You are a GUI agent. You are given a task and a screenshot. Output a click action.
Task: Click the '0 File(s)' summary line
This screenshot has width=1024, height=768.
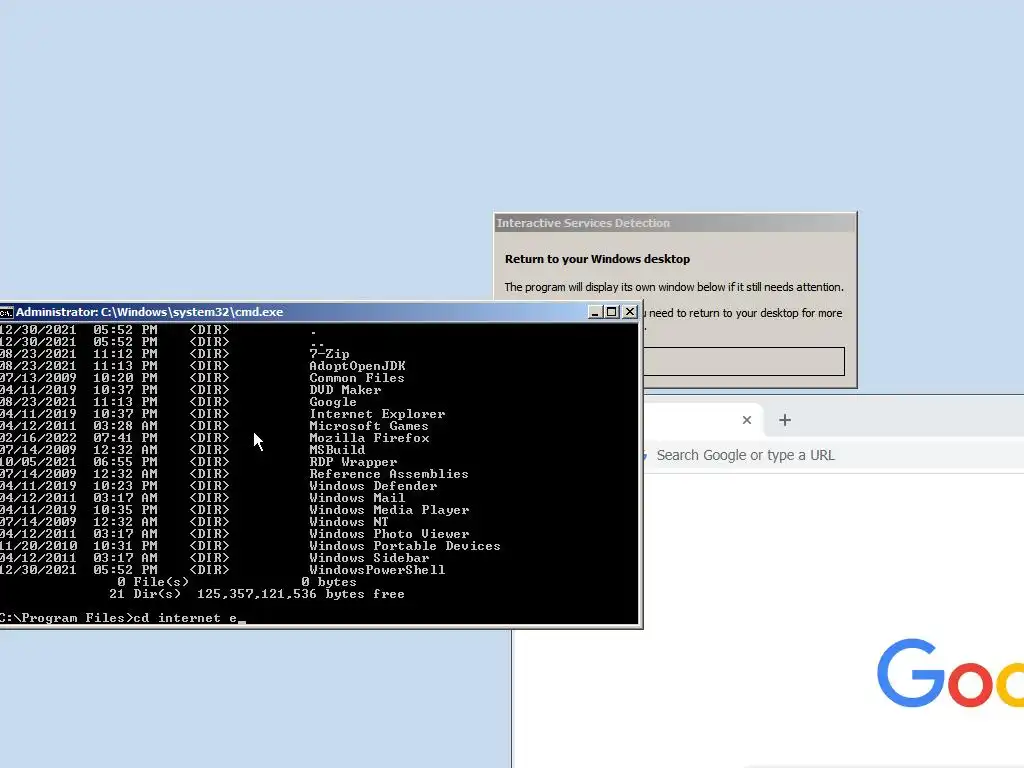(x=237, y=583)
